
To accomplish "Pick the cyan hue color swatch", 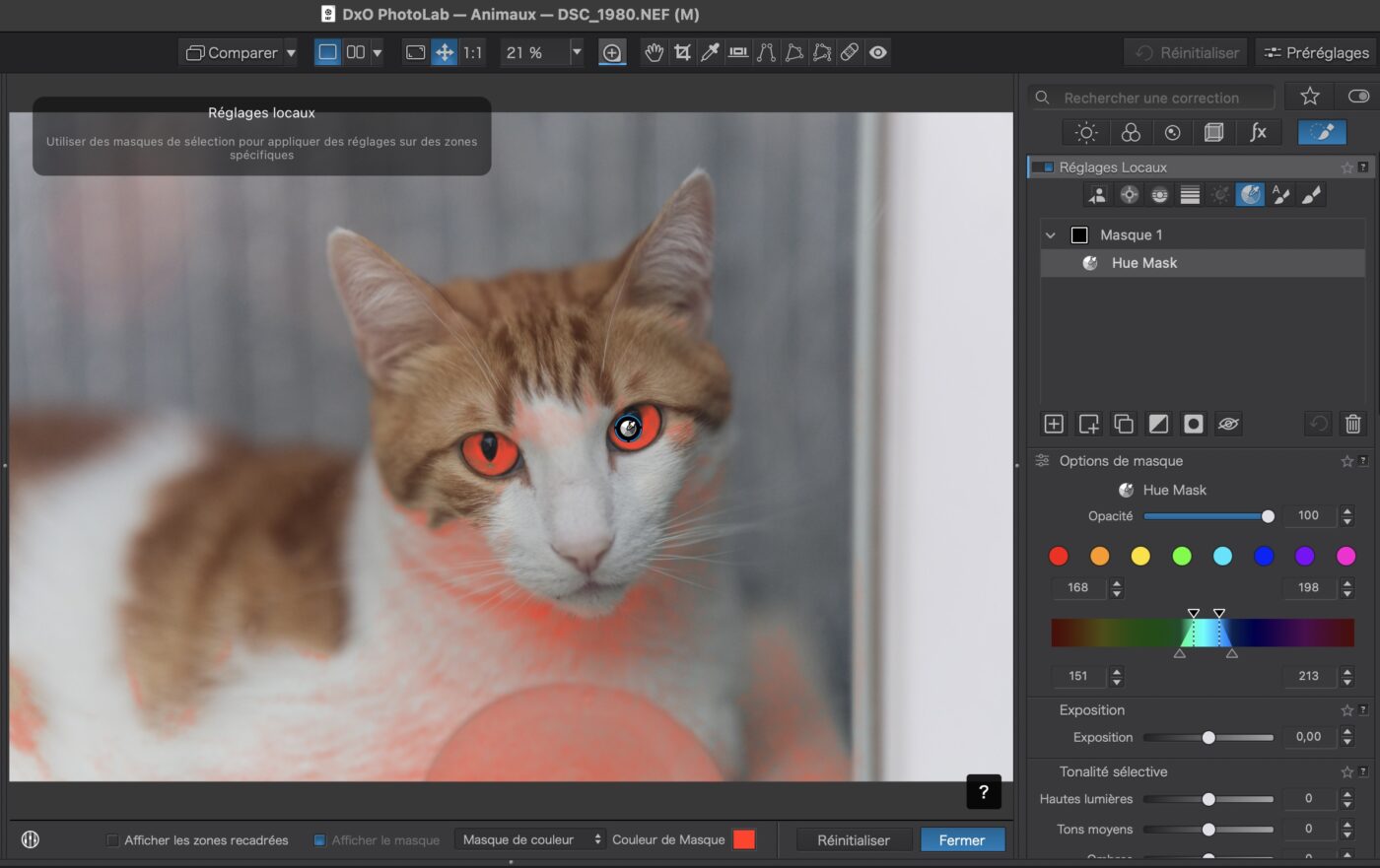I will click(1222, 557).
